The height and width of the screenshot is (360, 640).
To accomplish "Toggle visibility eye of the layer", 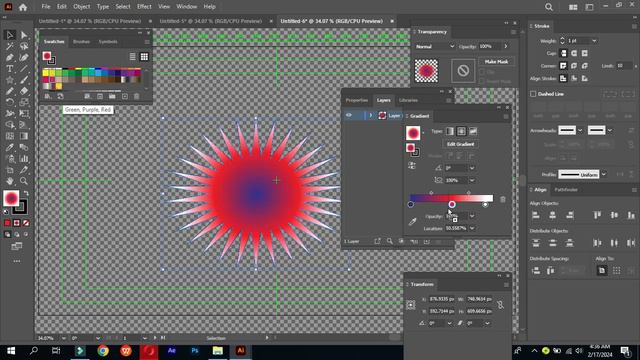I will pos(349,116).
